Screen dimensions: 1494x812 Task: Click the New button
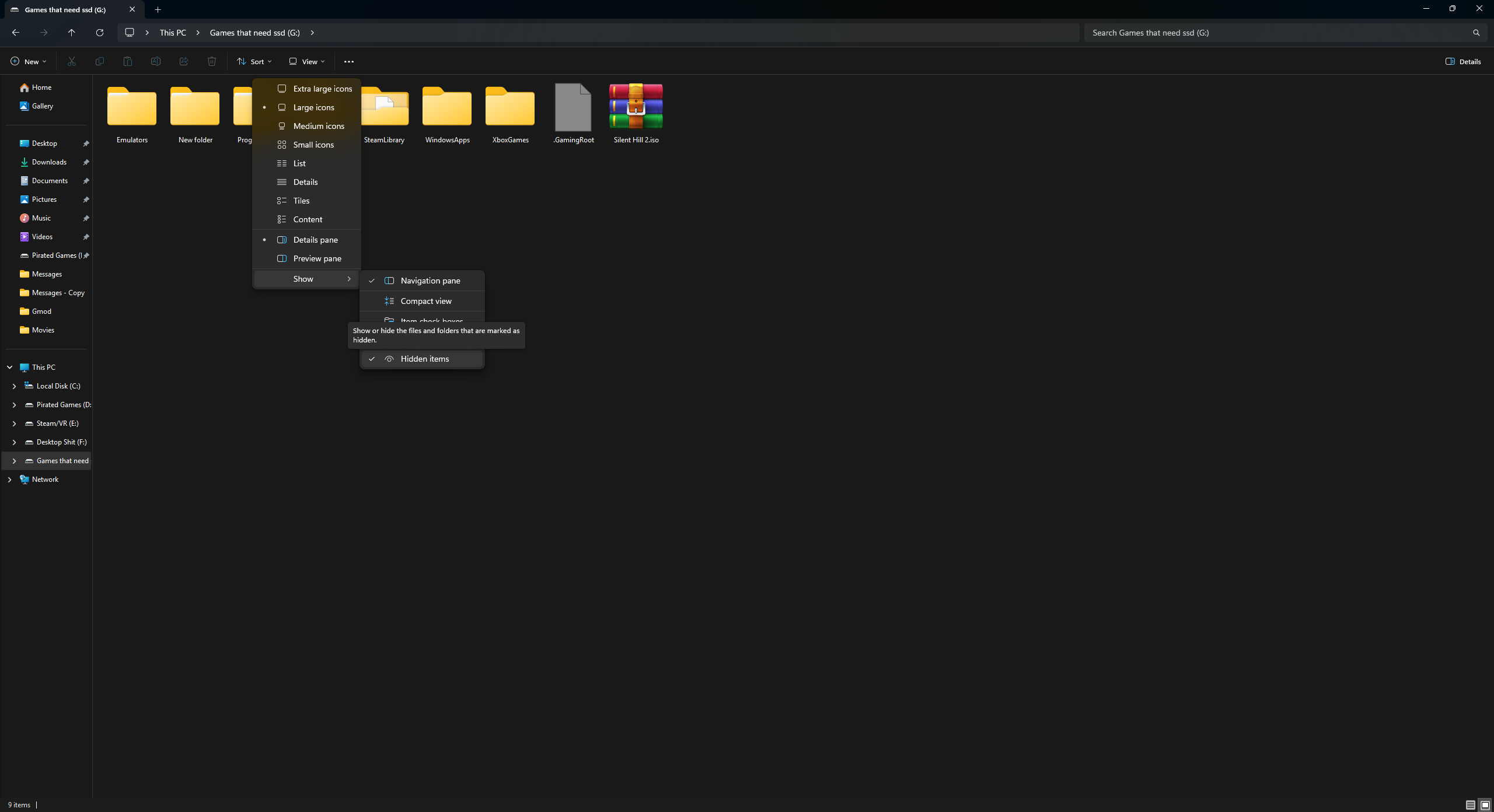coord(28,61)
